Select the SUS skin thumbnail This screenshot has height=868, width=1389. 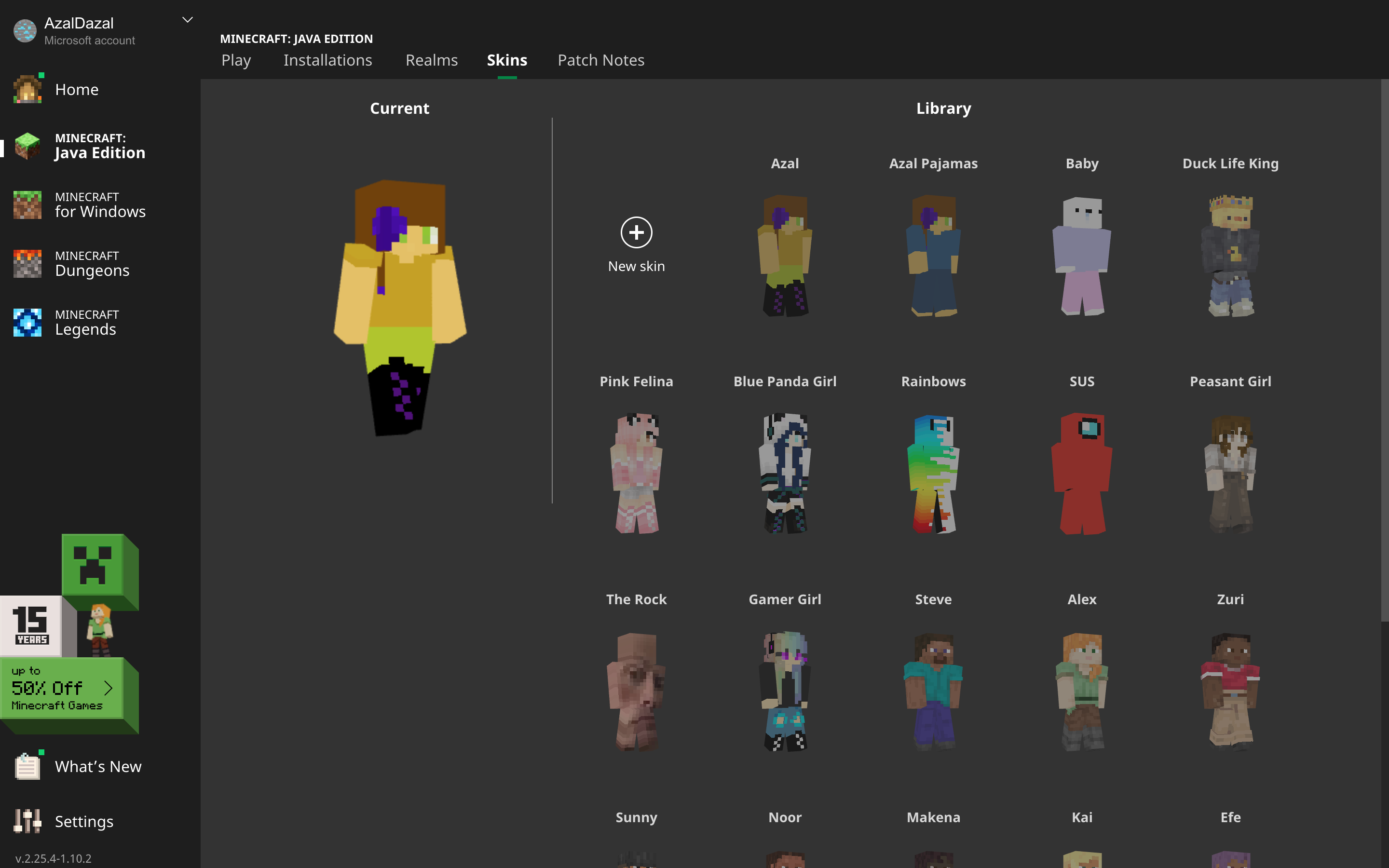click(x=1081, y=474)
